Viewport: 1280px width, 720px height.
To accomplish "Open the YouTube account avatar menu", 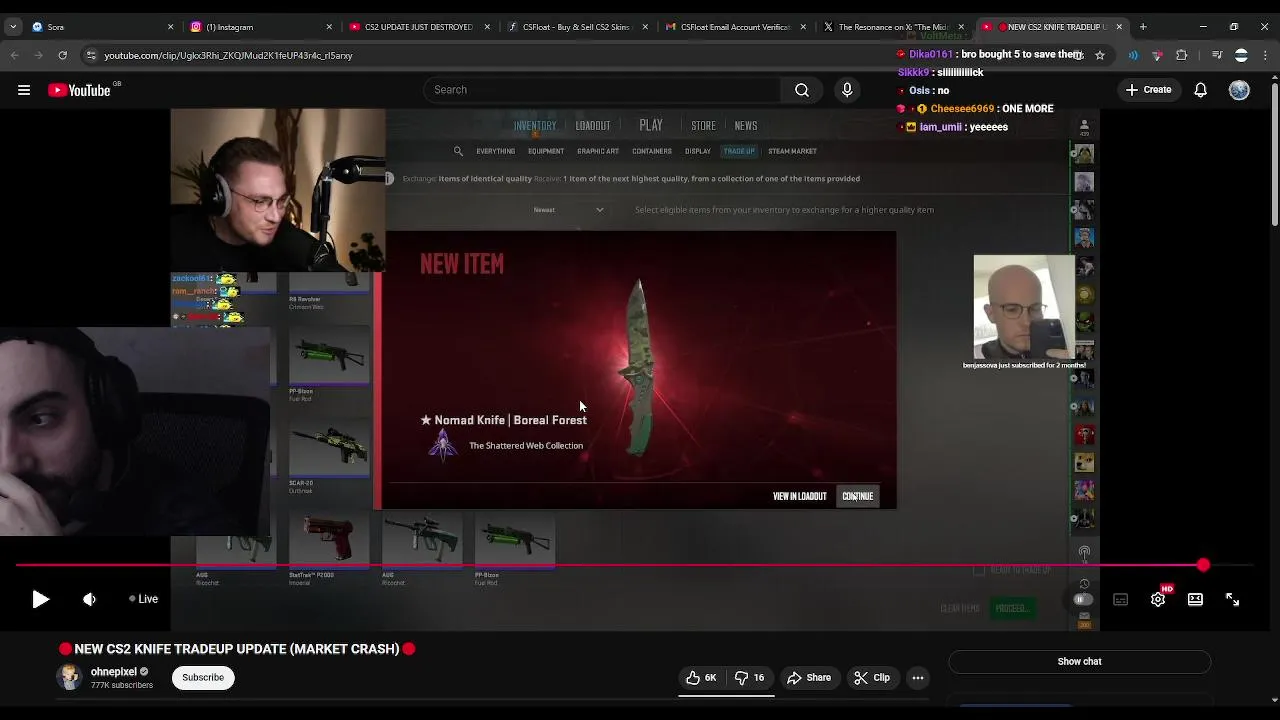I will tap(1239, 90).
